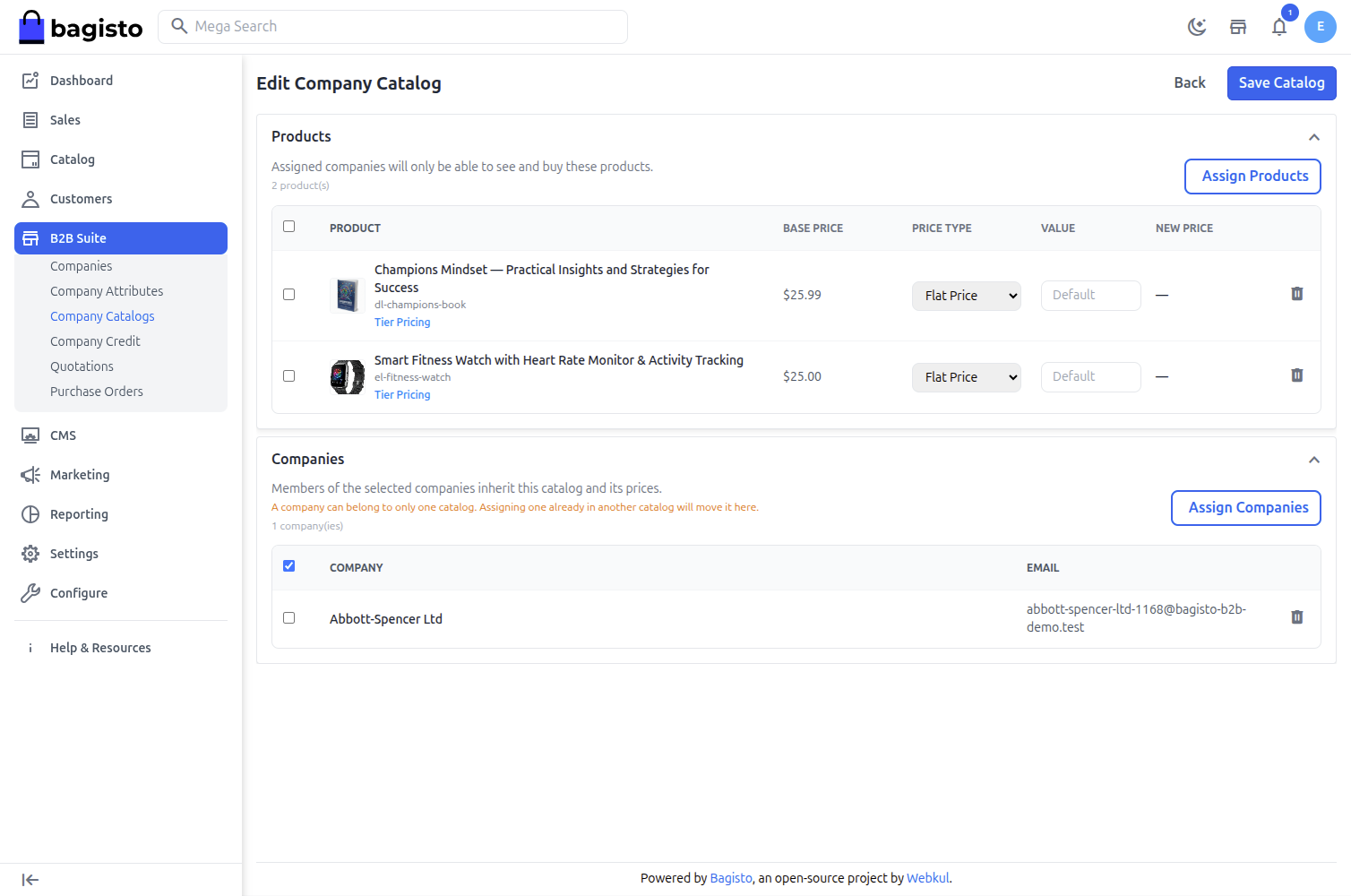This screenshot has height=896, width=1351.
Task: Open the Customers menu
Action: tap(121, 199)
